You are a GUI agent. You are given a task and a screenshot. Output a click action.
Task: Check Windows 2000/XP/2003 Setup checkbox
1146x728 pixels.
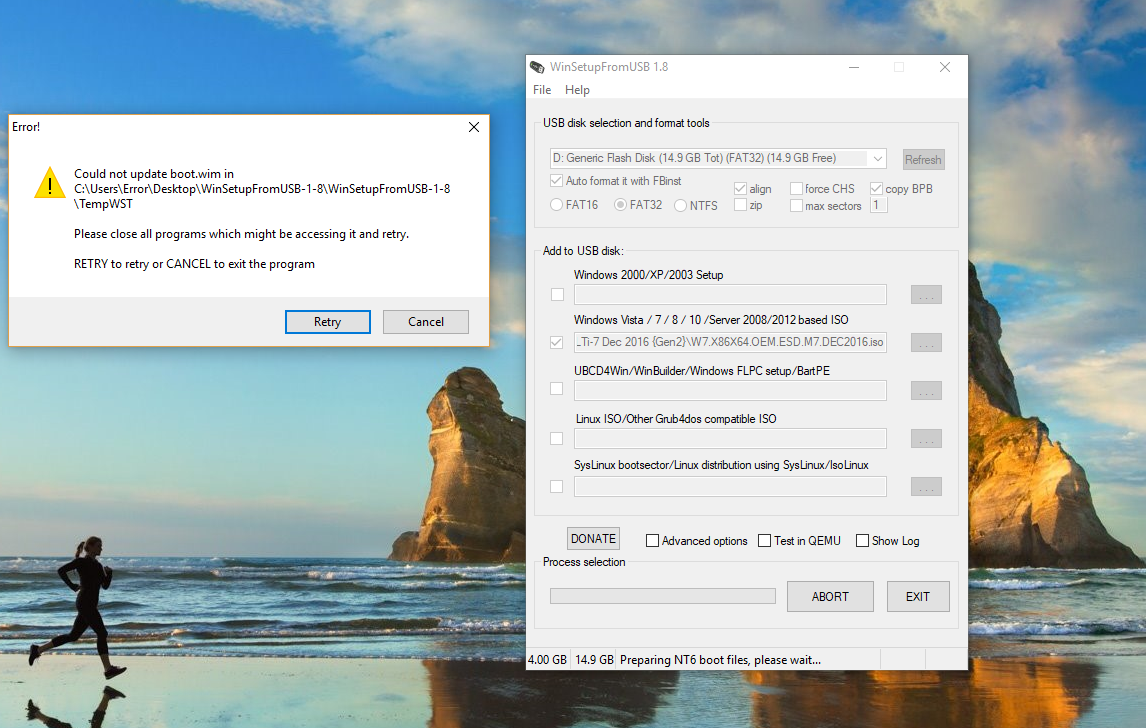(x=558, y=295)
